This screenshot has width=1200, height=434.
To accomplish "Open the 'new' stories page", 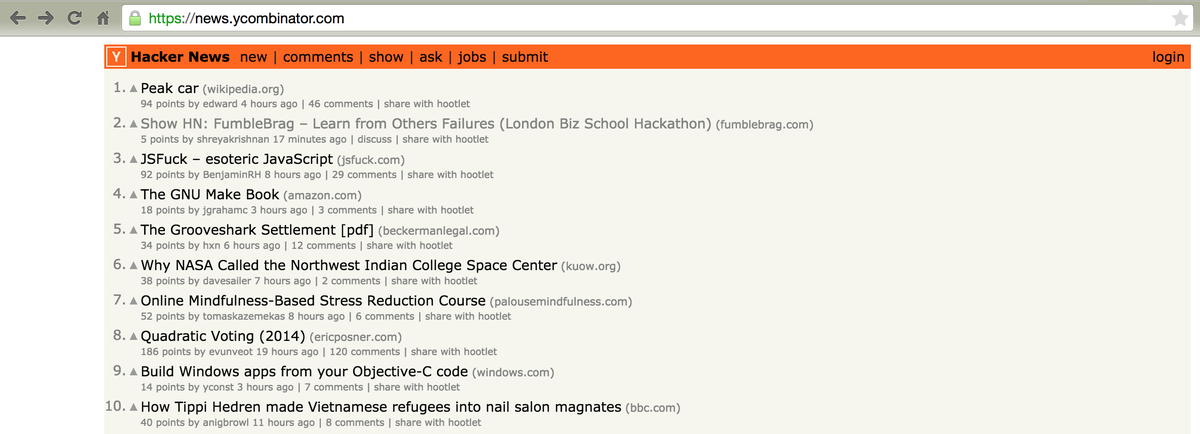I will point(254,57).
